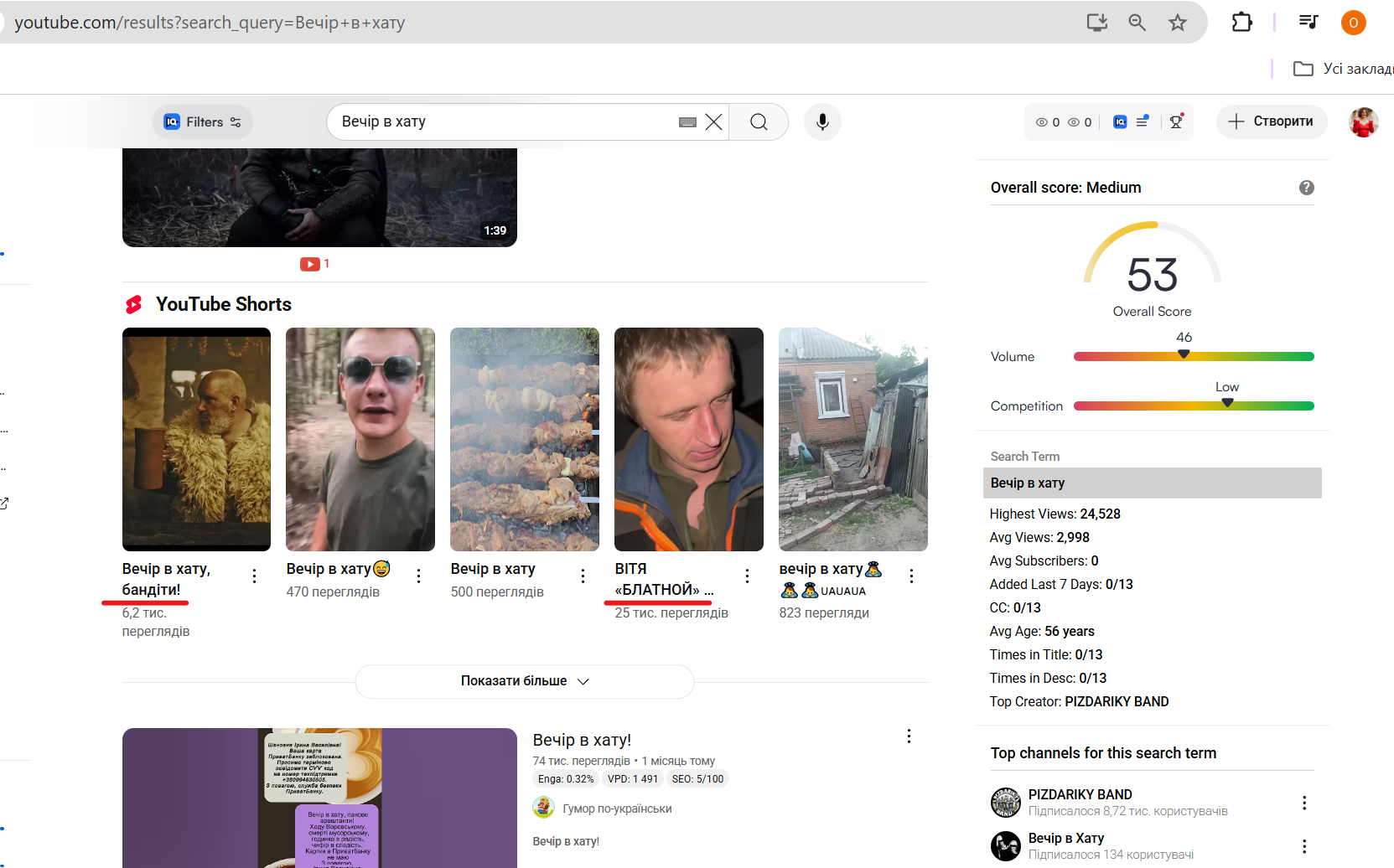Expand shorts with Показати більше
1394x868 pixels.
coord(525,681)
